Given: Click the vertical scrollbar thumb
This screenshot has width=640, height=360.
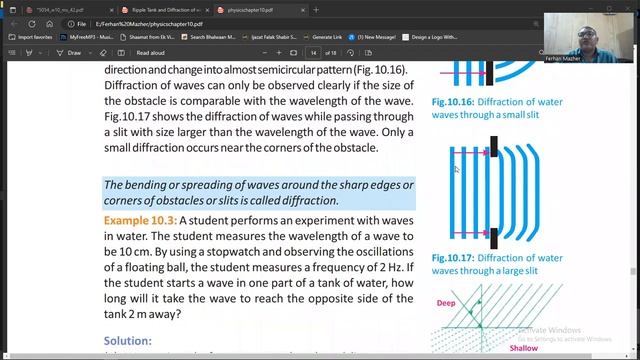Looking at the screenshot, I should pos(633,271).
